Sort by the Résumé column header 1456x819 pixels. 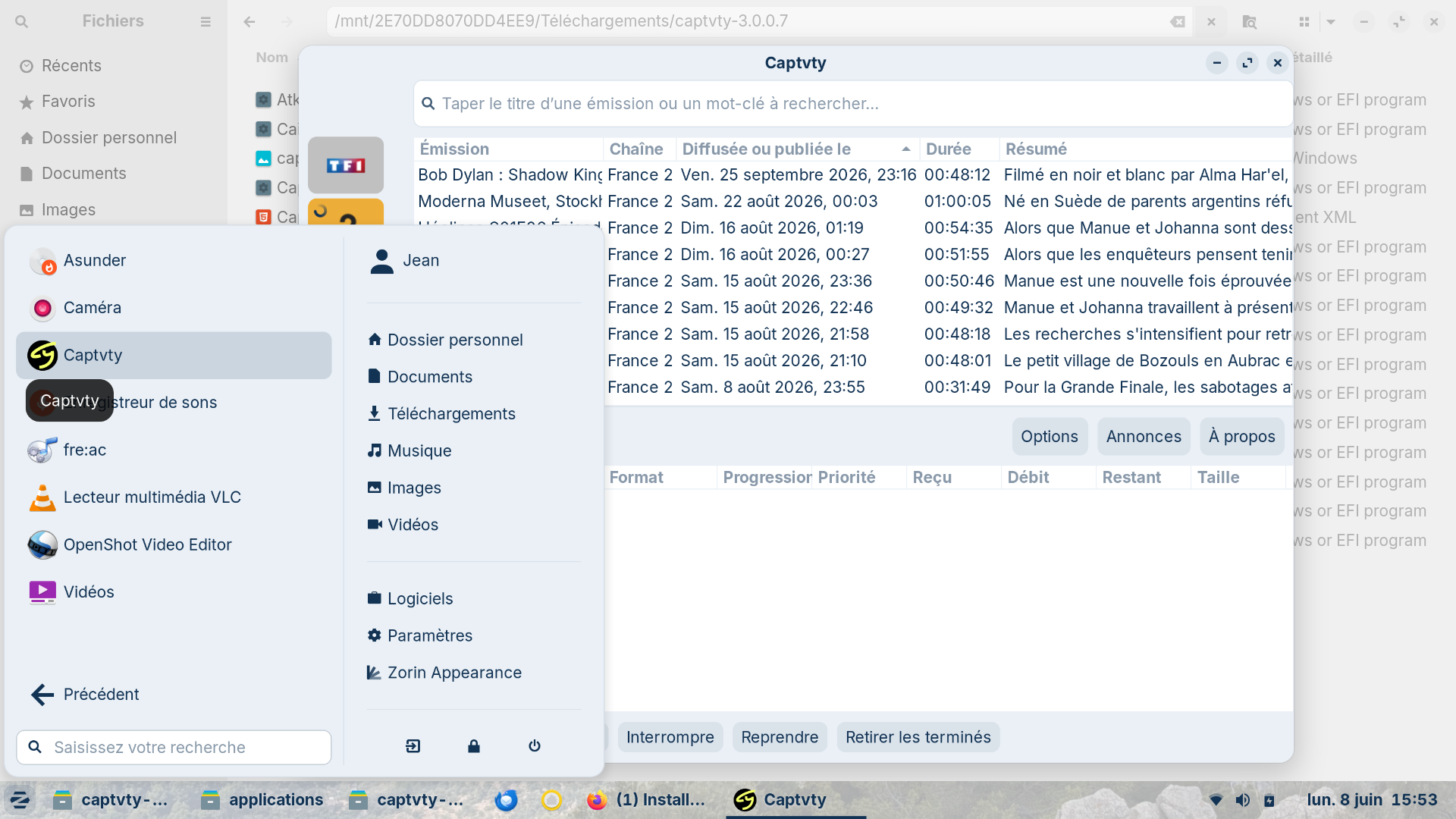(1146, 149)
